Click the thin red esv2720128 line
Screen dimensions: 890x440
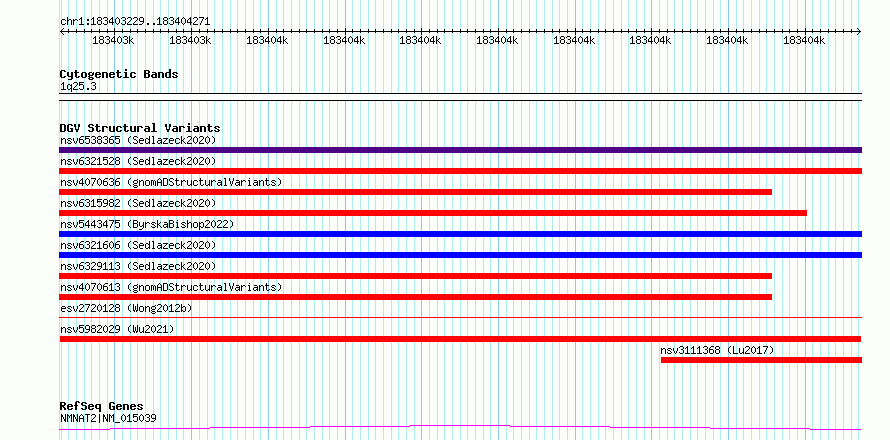pyautogui.click(x=460, y=318)
